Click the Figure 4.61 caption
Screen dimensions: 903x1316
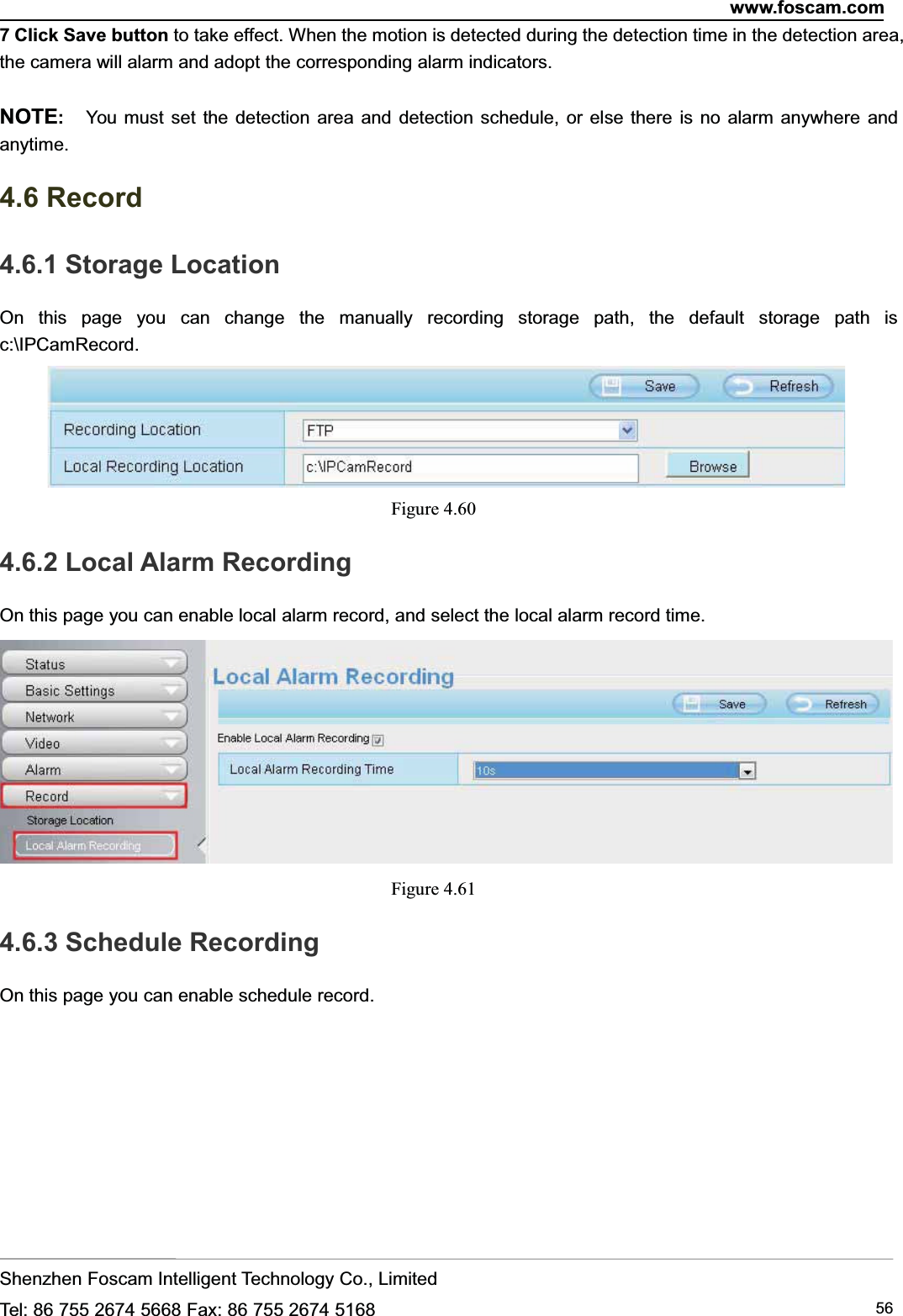point(433,889)
